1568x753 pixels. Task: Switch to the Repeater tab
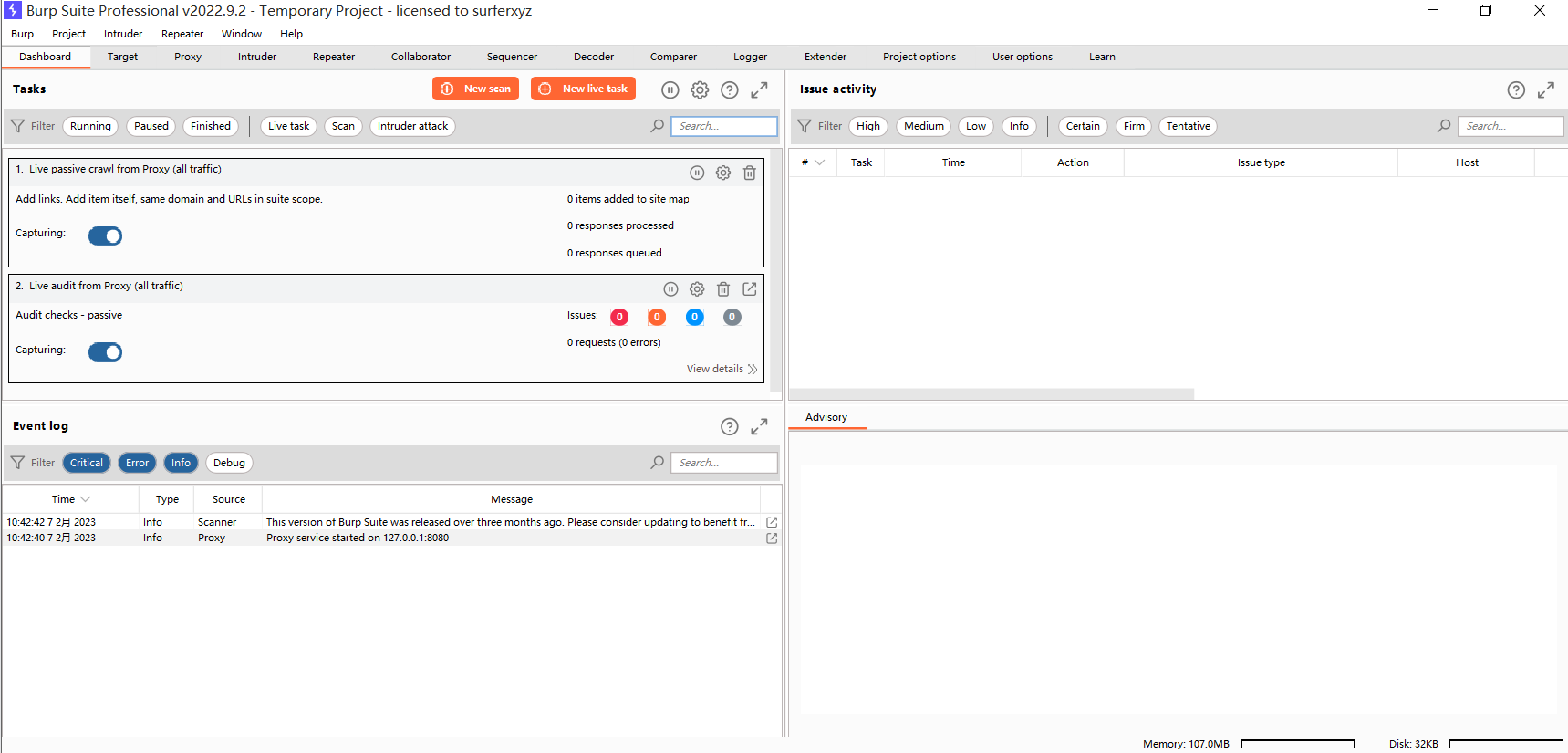334,57
